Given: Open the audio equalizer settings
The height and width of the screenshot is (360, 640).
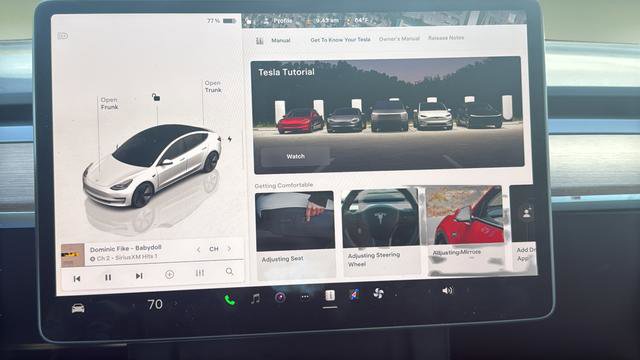Looking at the screenshot, I should pyautogui.click(x=200, y=273).
